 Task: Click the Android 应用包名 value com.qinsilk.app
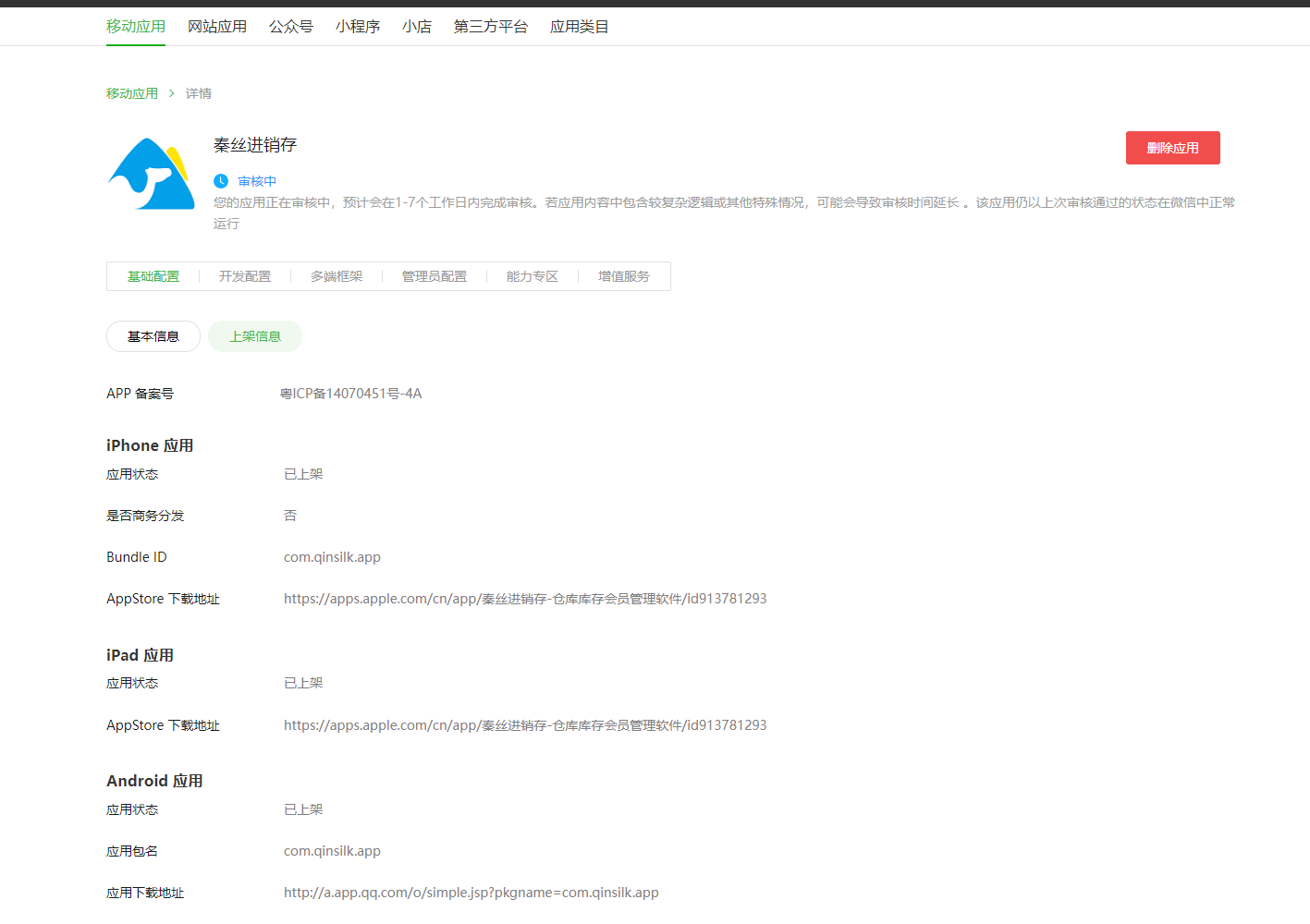[332, 851]
